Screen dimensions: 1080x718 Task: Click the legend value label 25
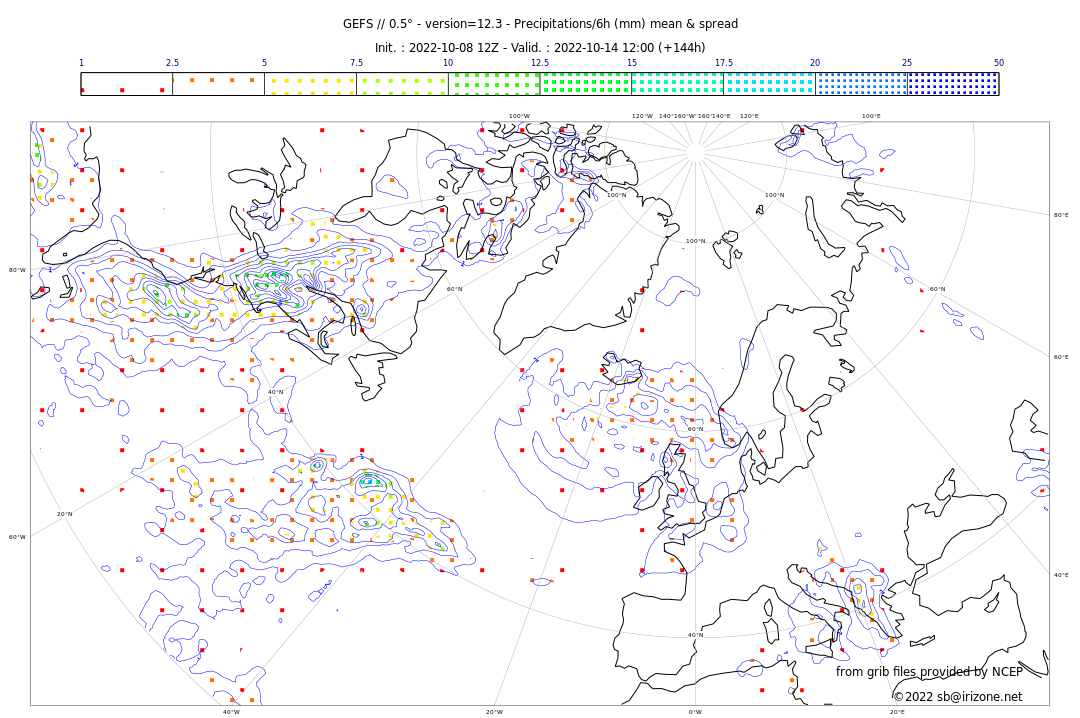coord(907,63)
